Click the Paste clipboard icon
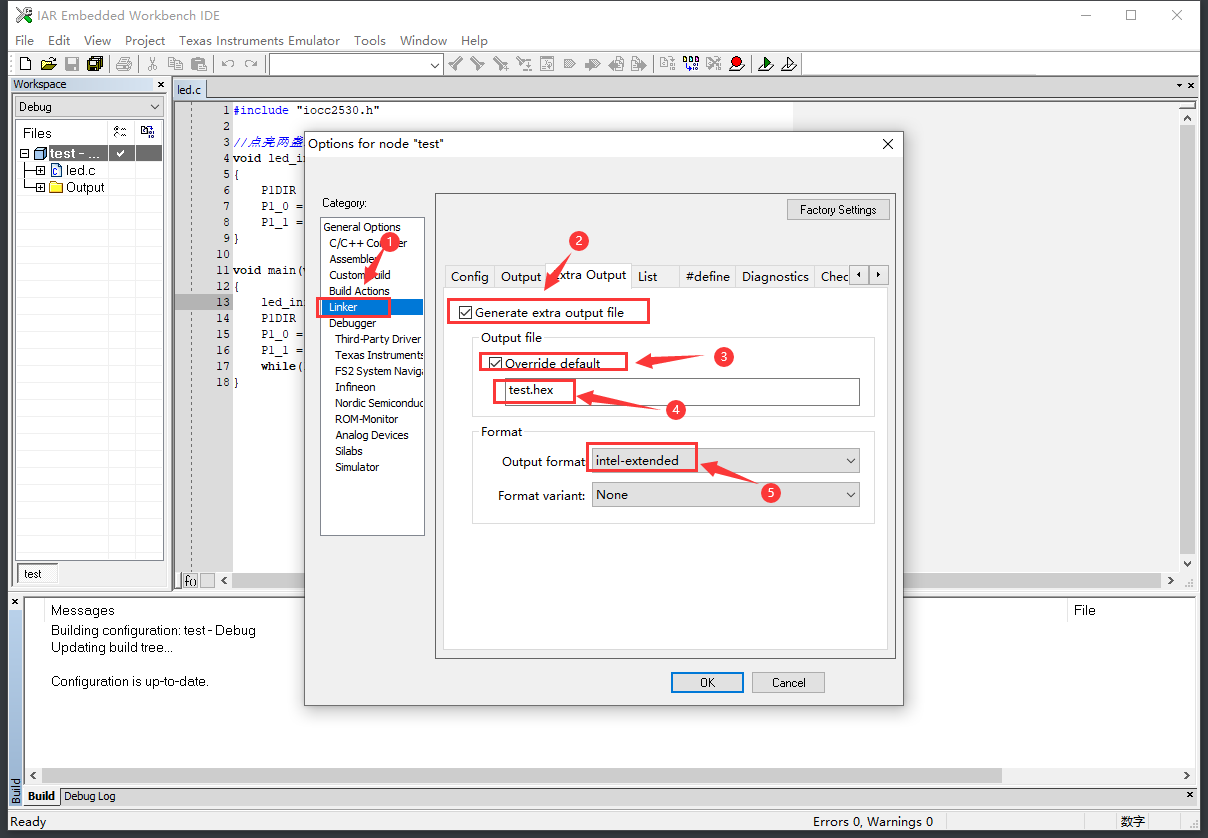 (x=198, y=64)
